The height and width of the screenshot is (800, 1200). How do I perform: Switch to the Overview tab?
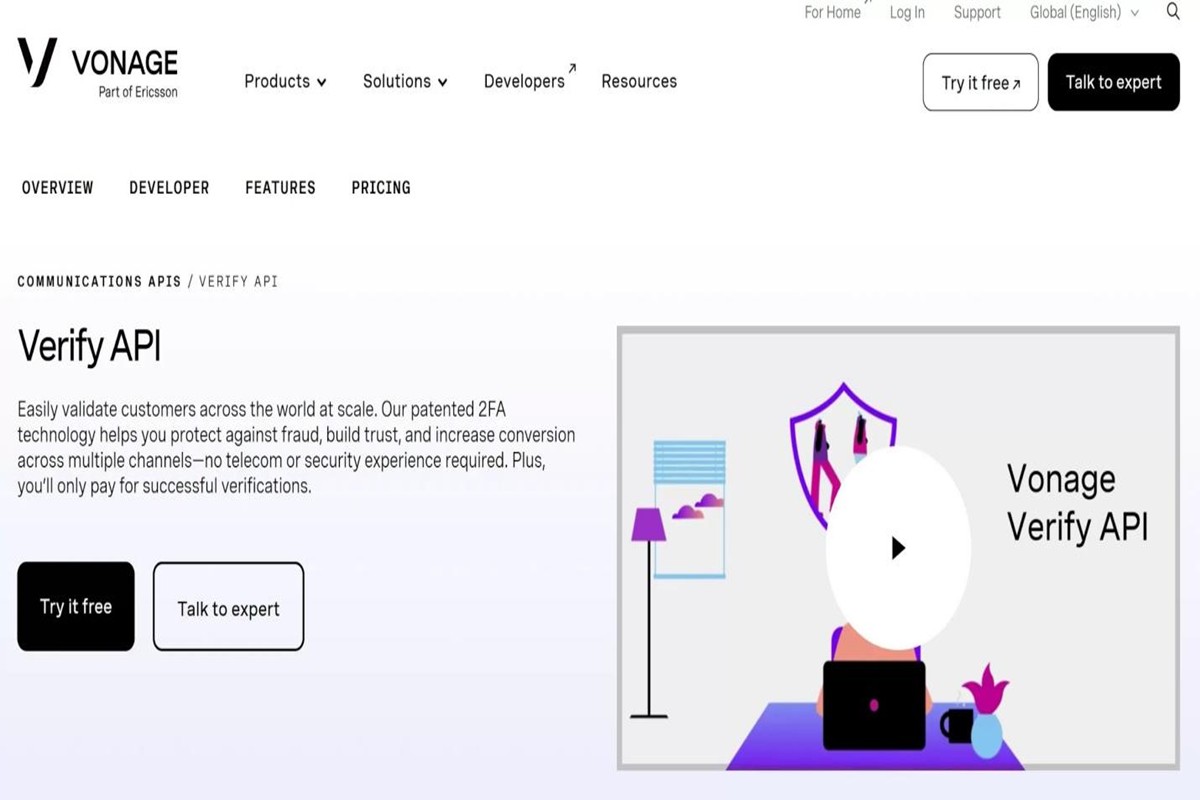pyautogui.click(x=58, y=188)
